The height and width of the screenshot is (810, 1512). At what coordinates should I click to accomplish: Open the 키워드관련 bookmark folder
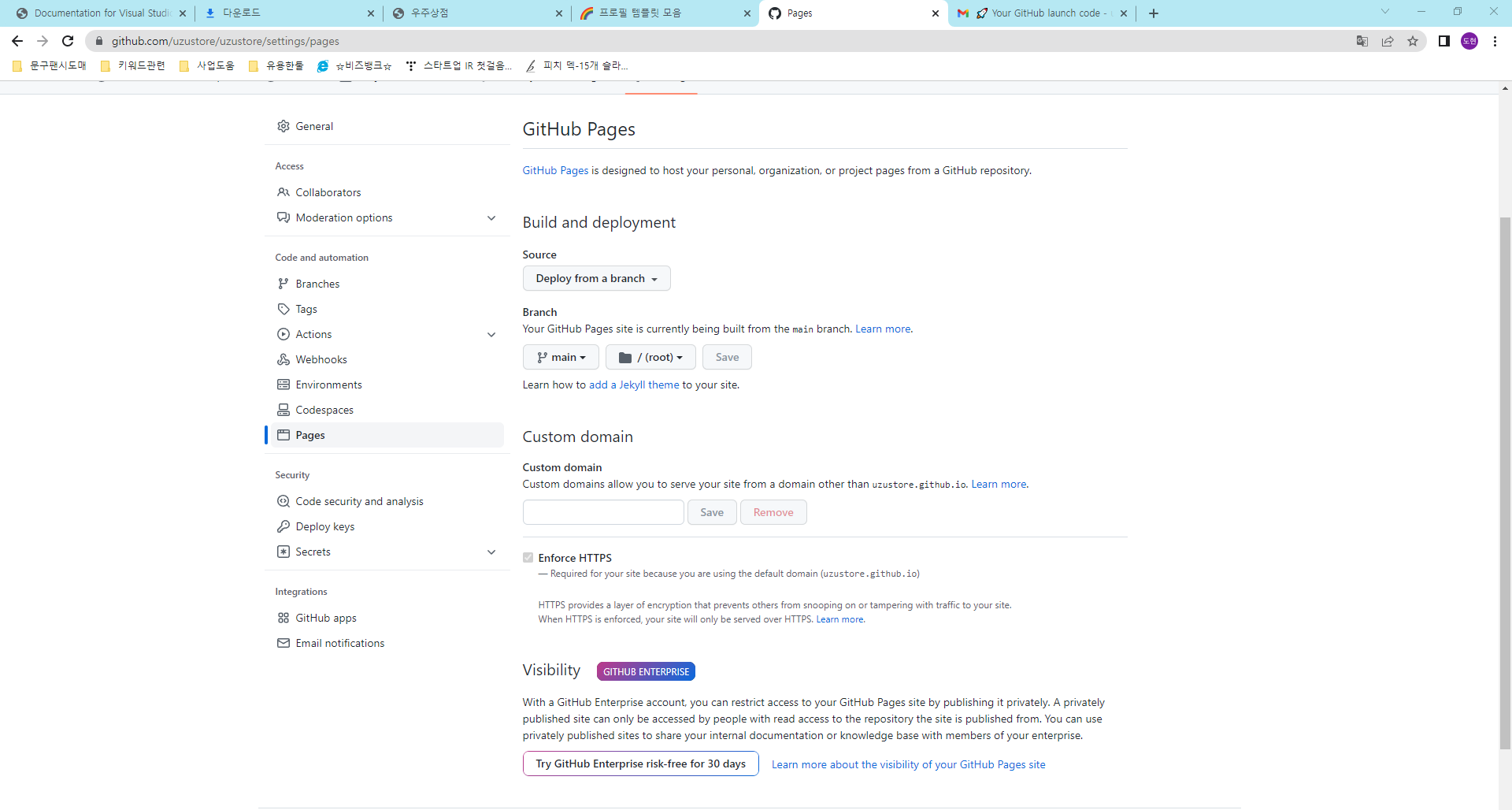pos(132,65)
